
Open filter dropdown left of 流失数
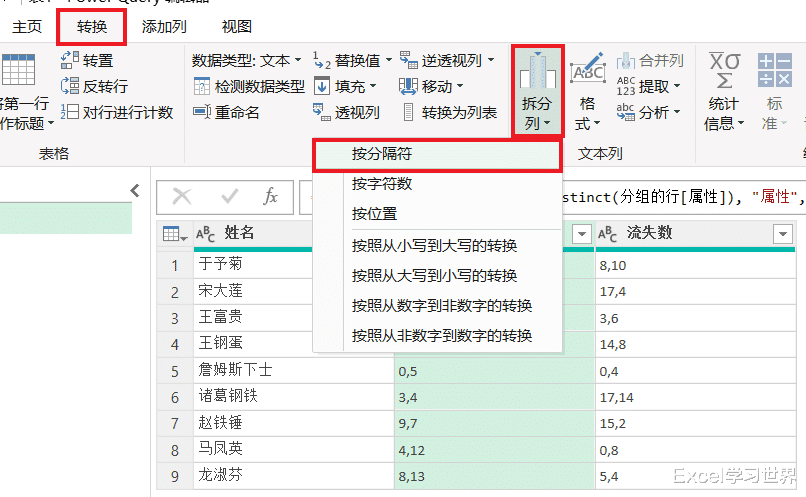[x=581, y=234]
